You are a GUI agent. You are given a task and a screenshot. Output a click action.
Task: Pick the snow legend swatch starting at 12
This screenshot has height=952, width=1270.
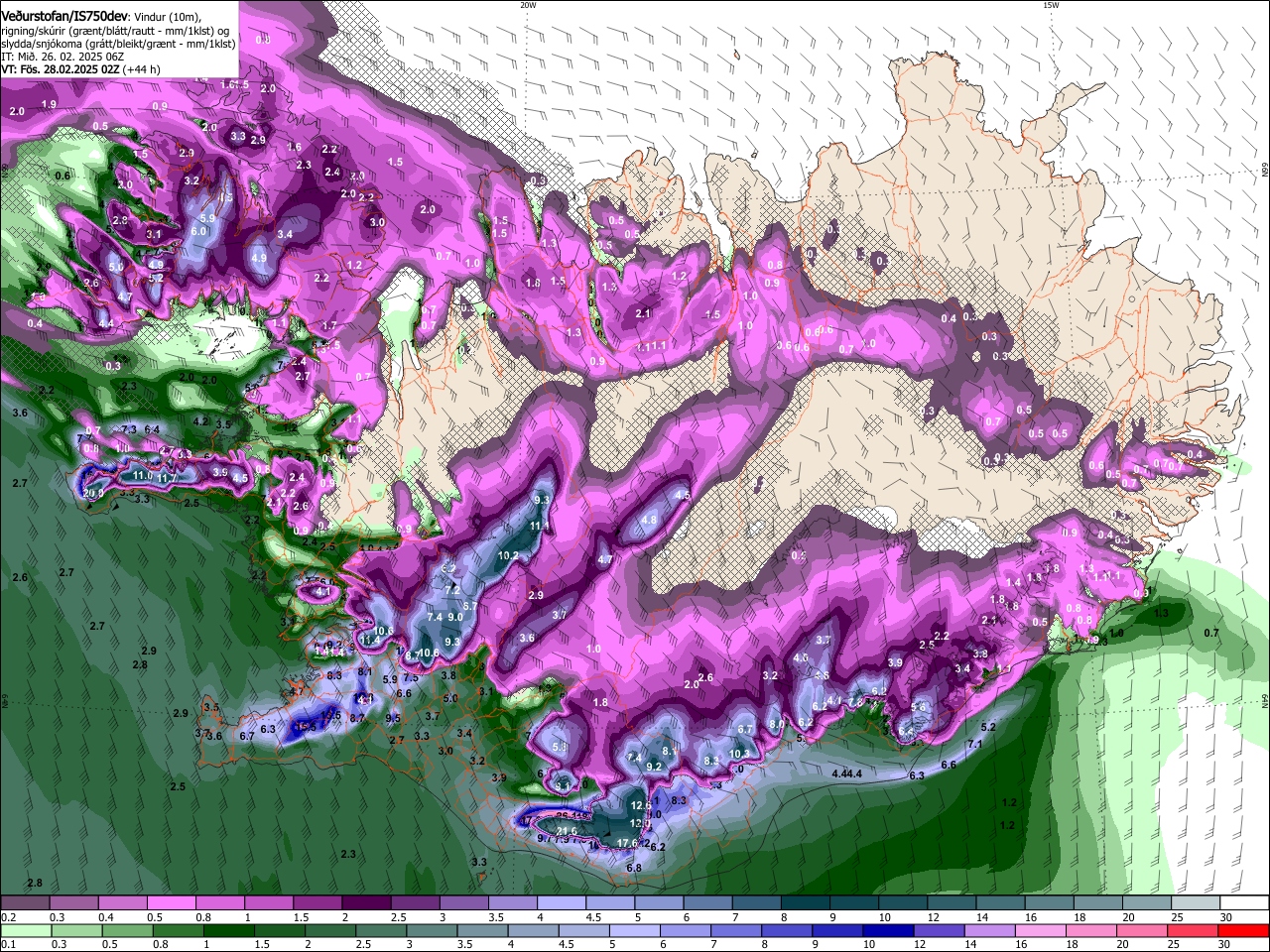[x=952, y=902]
